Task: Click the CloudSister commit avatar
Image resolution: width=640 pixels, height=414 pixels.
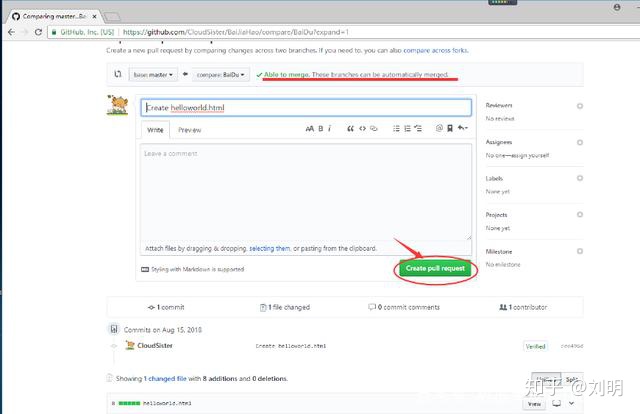Action: [x=130, y=345]
